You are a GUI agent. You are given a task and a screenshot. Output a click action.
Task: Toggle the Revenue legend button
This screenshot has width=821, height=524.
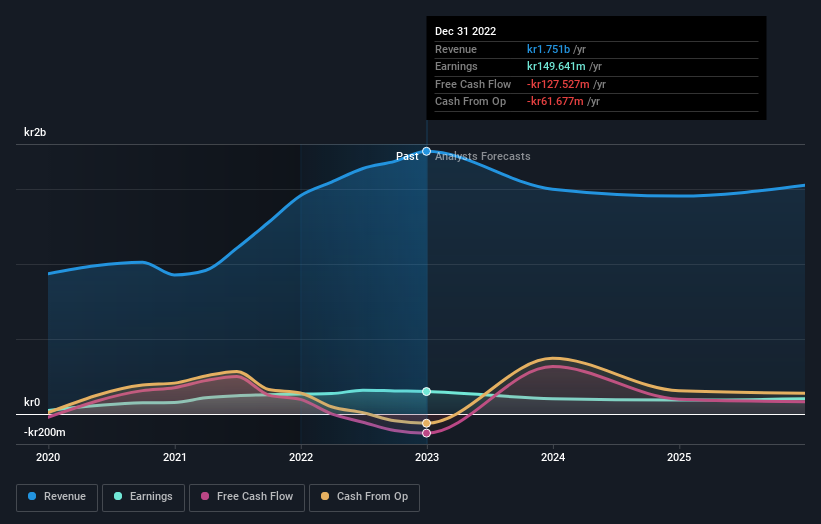pos(57,497)
